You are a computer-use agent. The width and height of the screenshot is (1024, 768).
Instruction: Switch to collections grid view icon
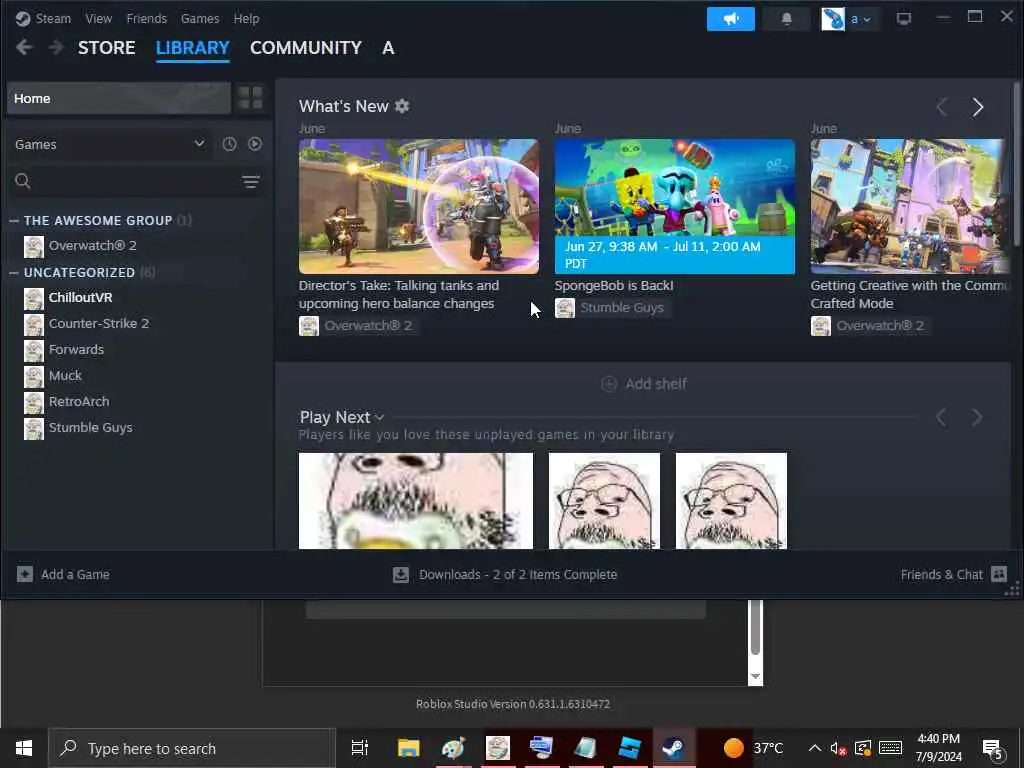[250, 98]
